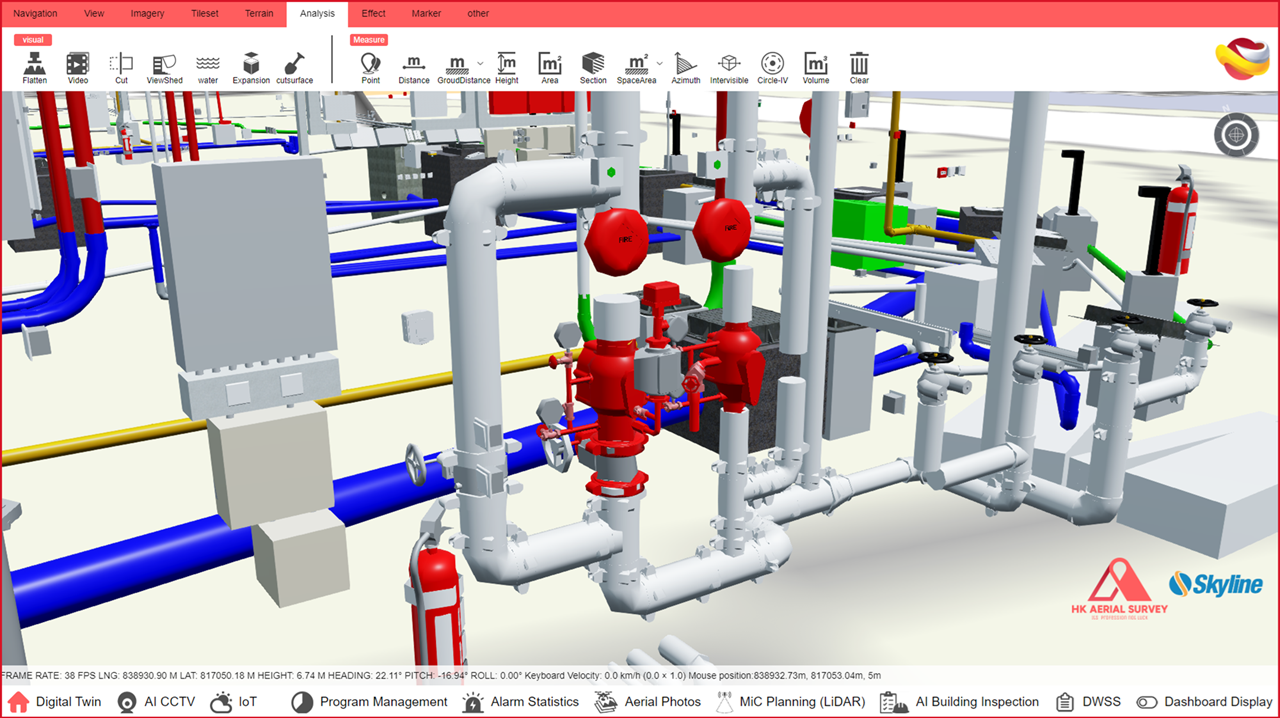Click the compass navigation control
Viewport: 1280px width, 718px height.
[x=1236, y=134]
